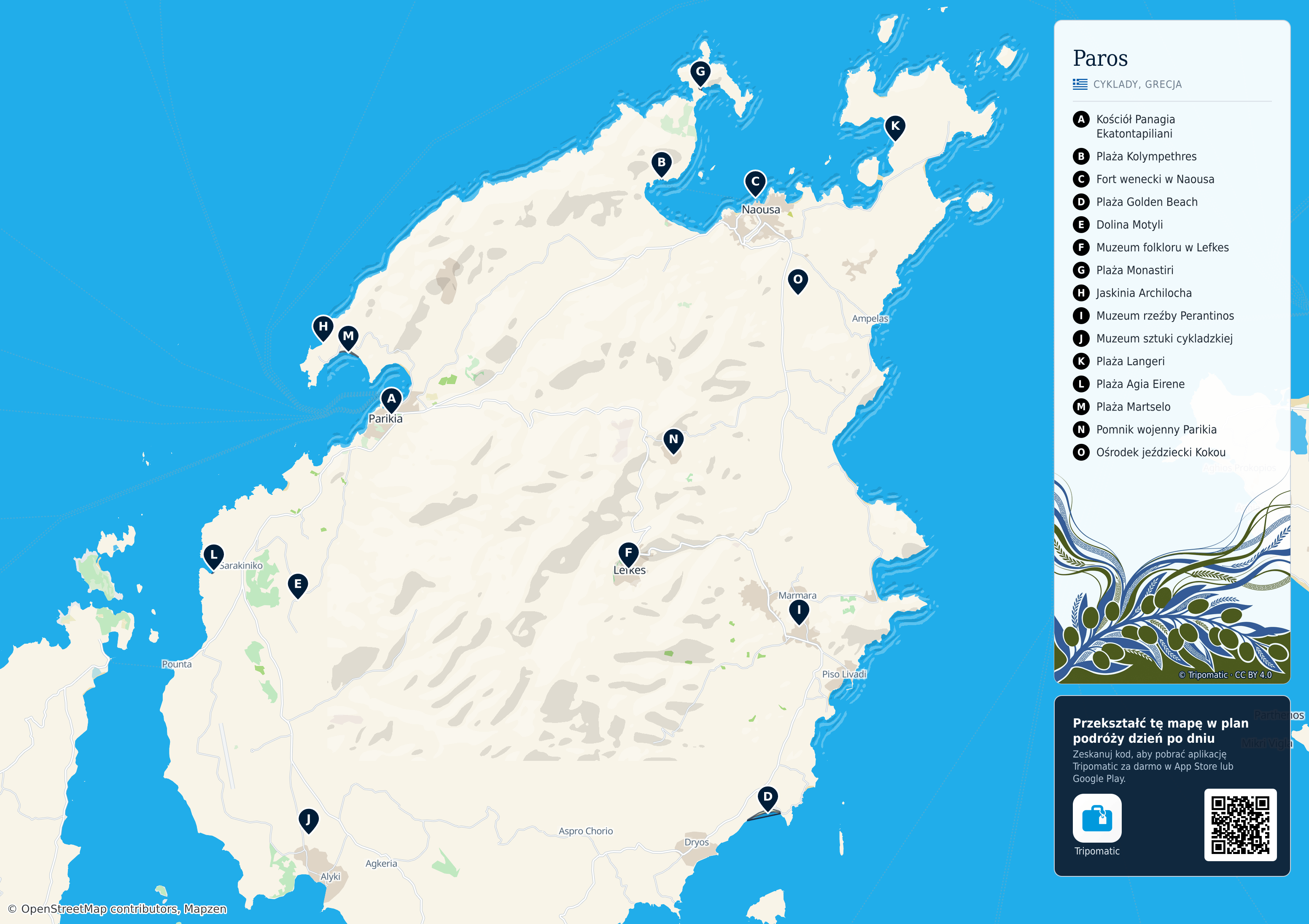Open the Tripomatic CC BY 4.0 credit
The height and width of the screenshot is (924, 1309).
(x=1225, y=675)
